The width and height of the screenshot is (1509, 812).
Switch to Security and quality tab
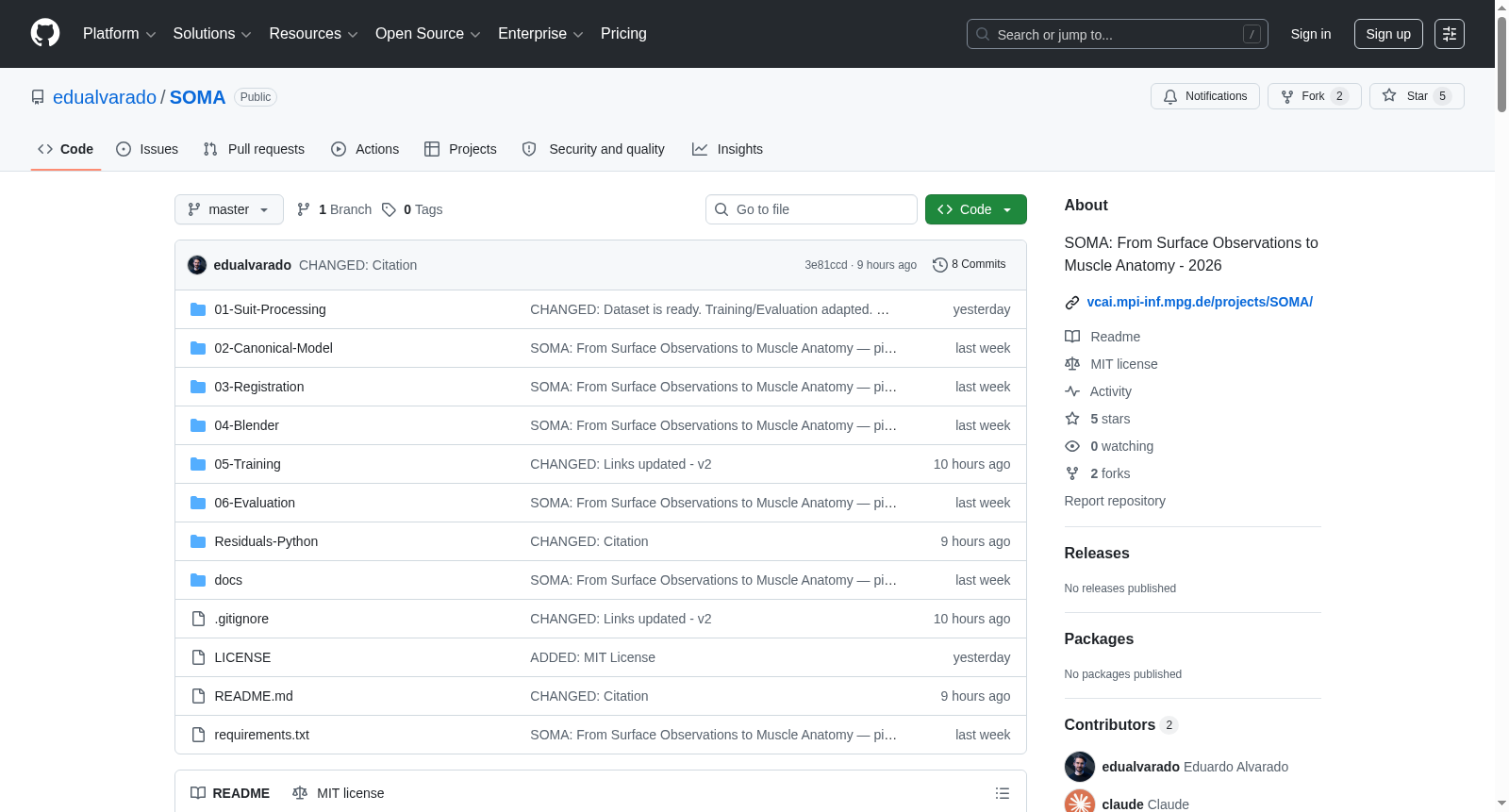point(593,149)
